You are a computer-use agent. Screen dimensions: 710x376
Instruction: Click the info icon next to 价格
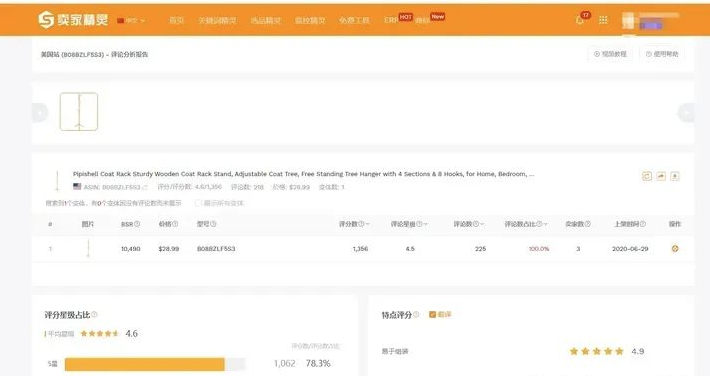point(175,224)
